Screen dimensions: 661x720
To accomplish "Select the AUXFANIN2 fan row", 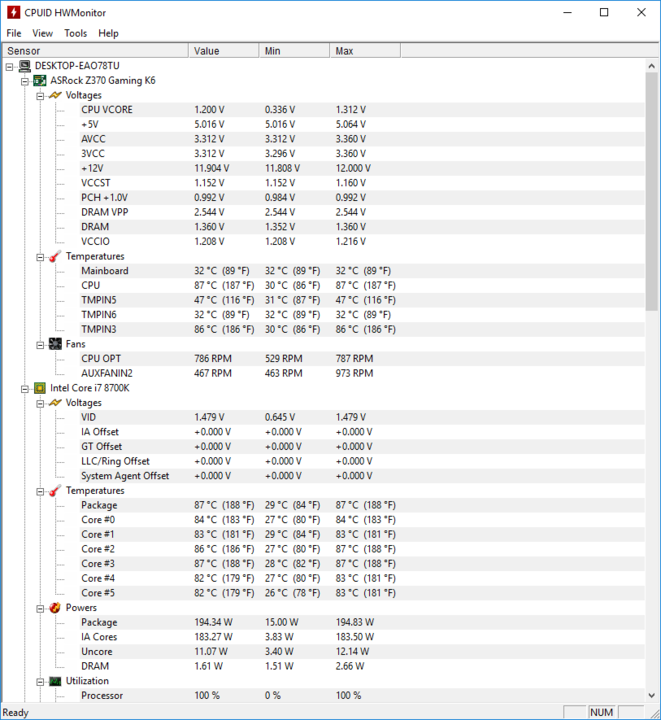I will pyautogui.click(x=362, y=374).
